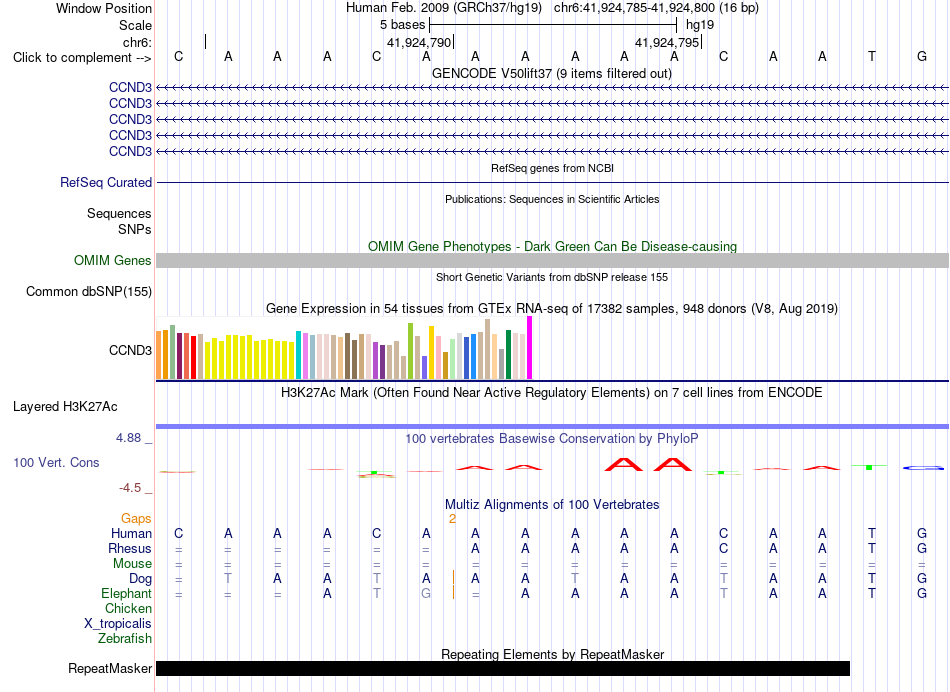This screenshot has height=692, width=950.
Task: Select the Dog species label
Action: pos(140,579)
